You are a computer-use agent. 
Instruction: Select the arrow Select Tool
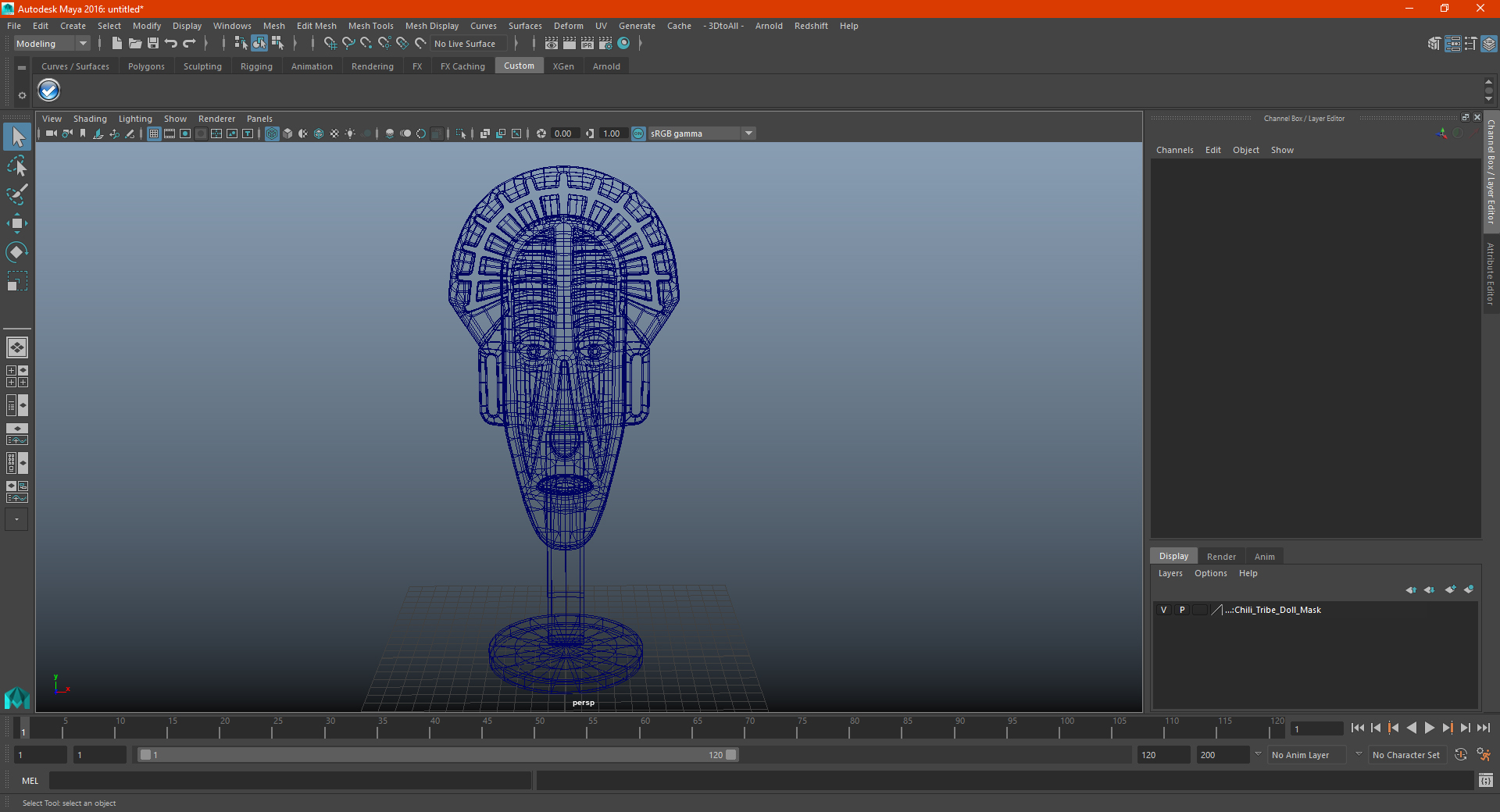(x=17, y=137)
